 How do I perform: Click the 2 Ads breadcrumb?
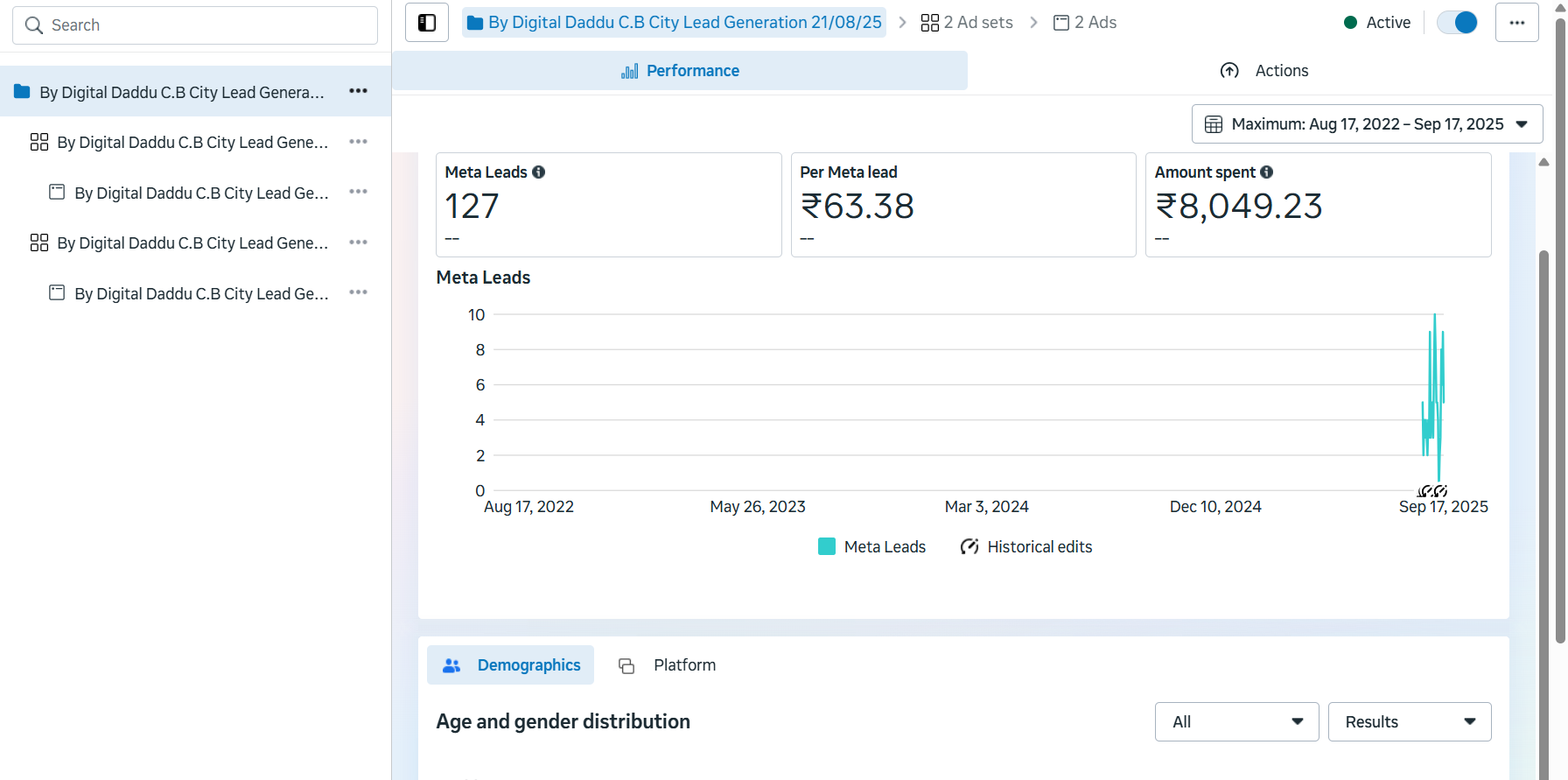(1085, 23)
